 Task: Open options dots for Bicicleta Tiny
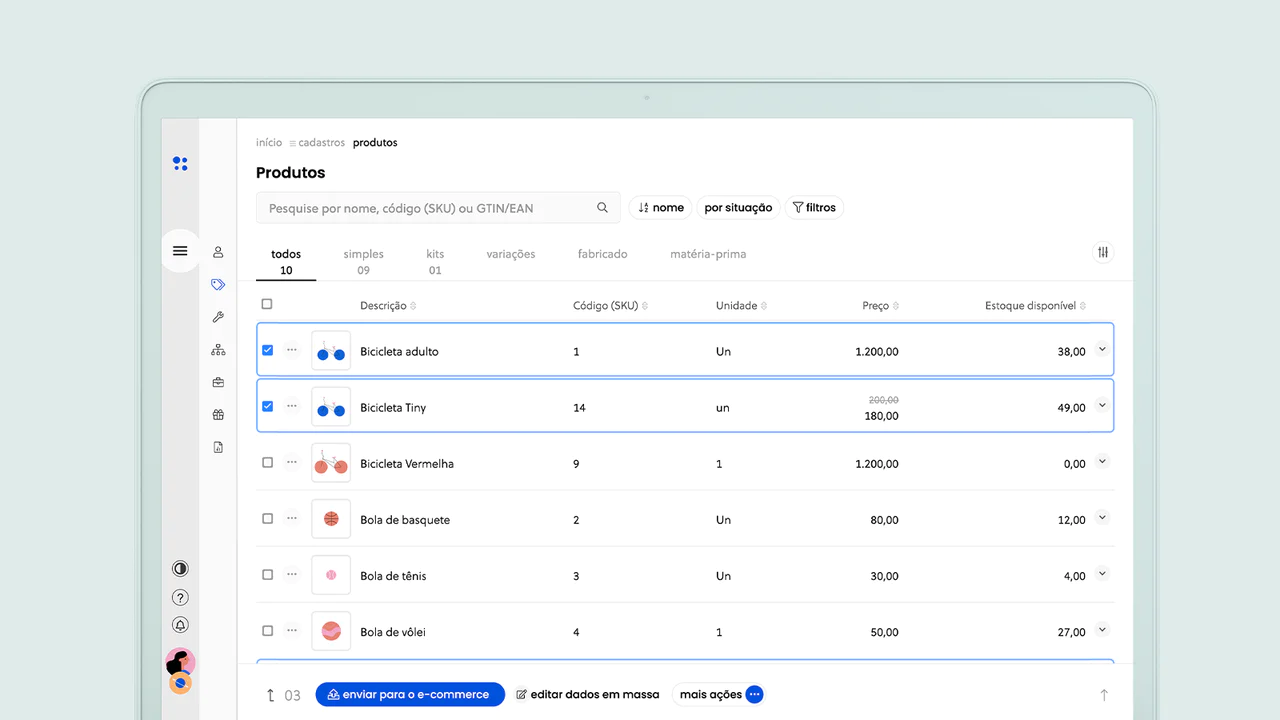click(x=292, y=406)
